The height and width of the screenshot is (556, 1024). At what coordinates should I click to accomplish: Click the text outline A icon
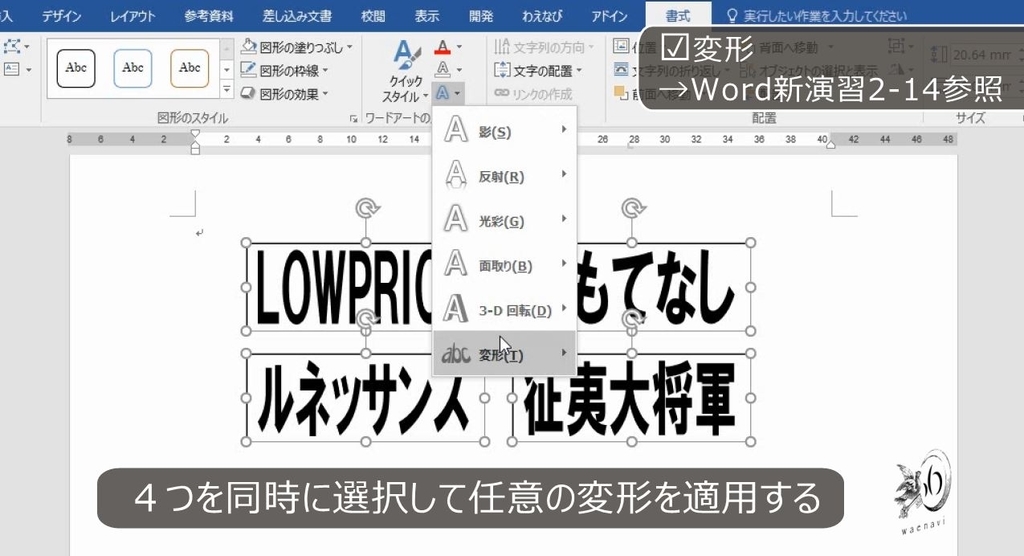[443, 69]
